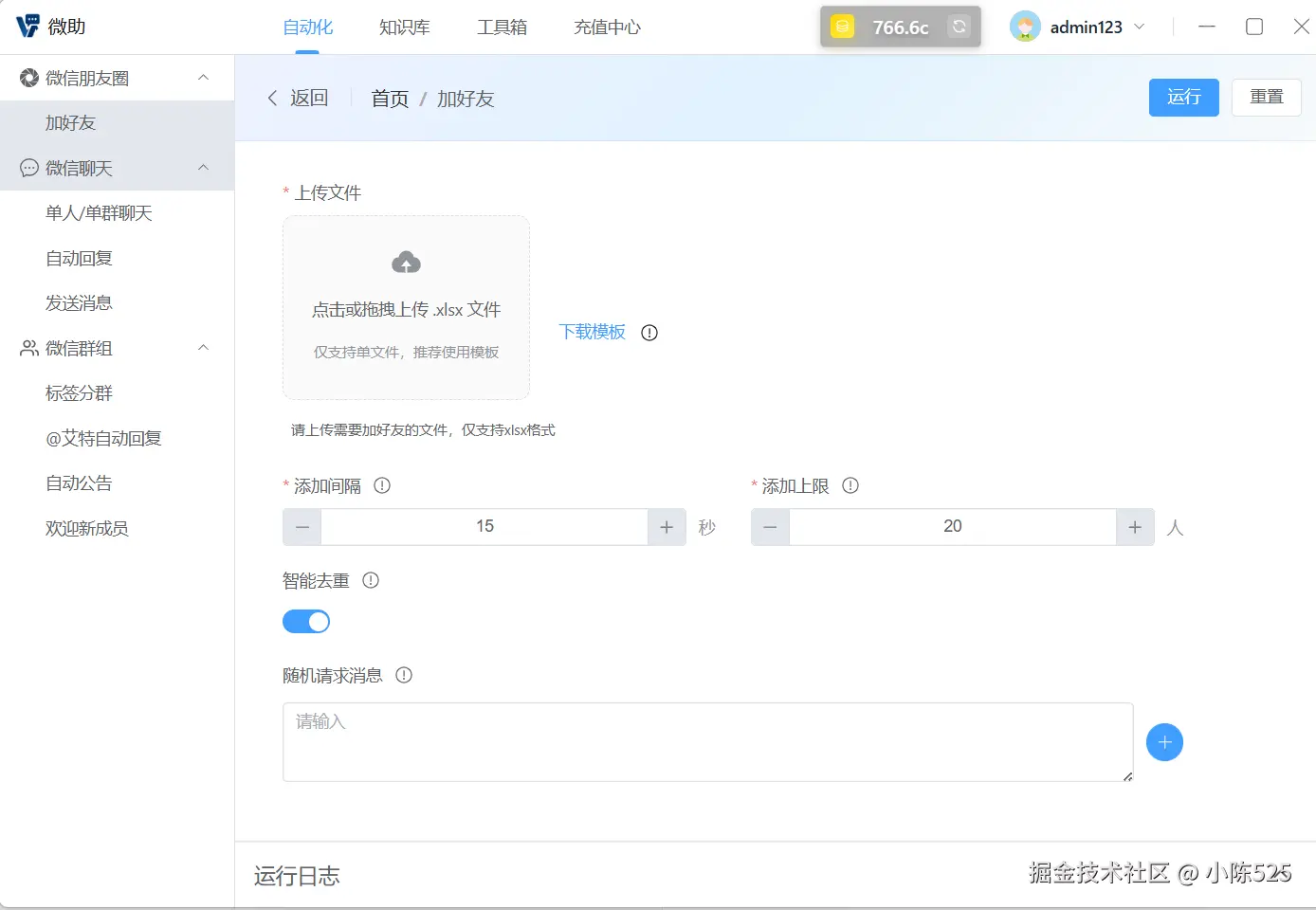Click the 下载模板 link
Viewport: 1316px width, 910px height.
[593, 332]
